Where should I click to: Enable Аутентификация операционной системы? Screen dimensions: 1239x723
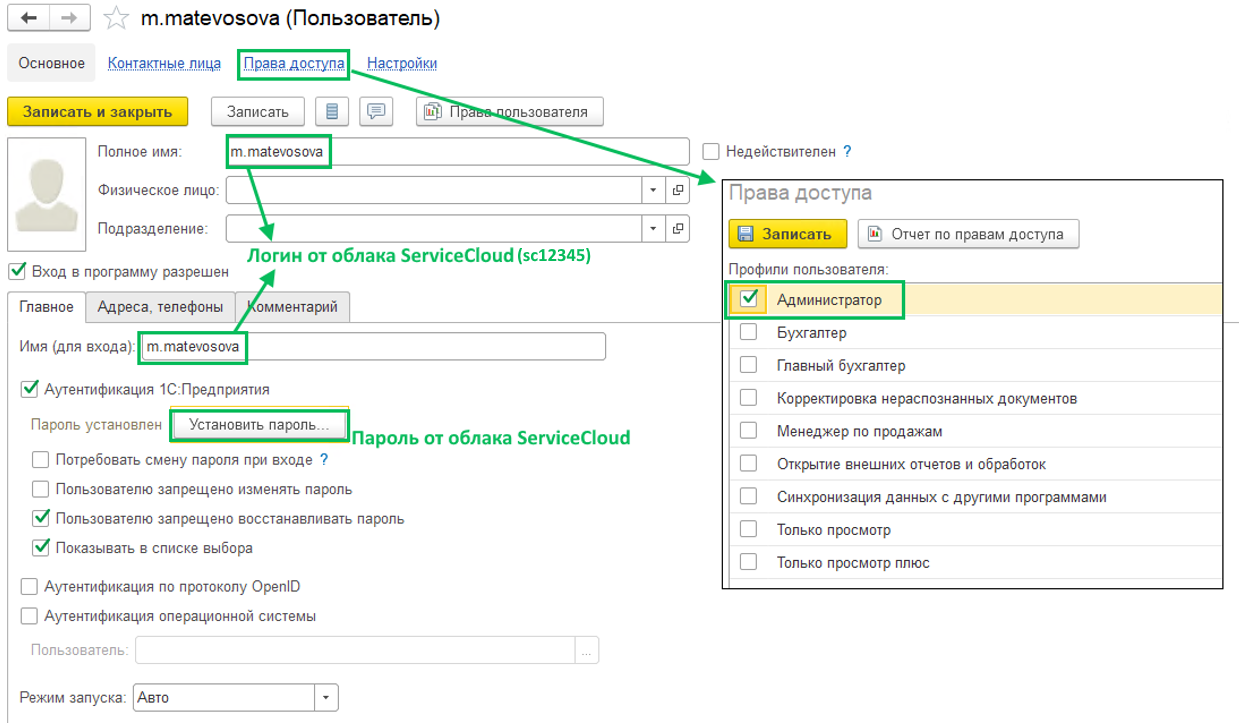pyautogui.click(x=29, y=616)
